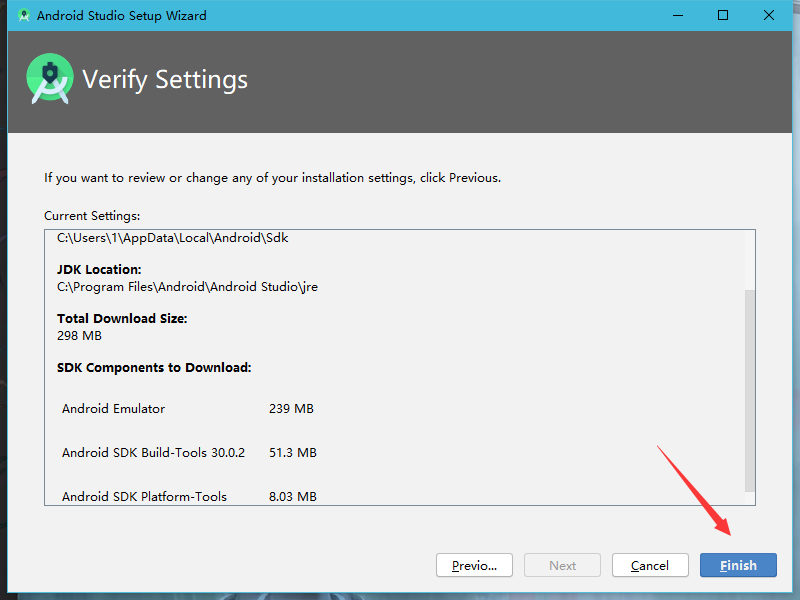Screen dimensions: 800x600
Task: Click the 8.03 MB size value
Action: (293, 496)
